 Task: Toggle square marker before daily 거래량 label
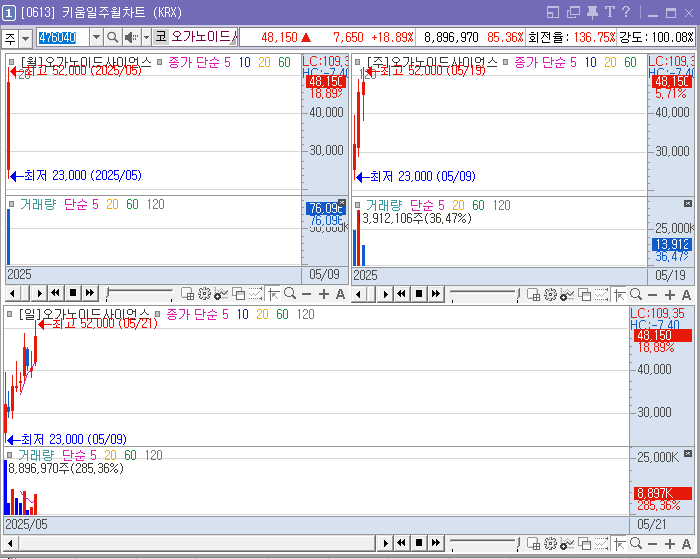click(9, 455)
